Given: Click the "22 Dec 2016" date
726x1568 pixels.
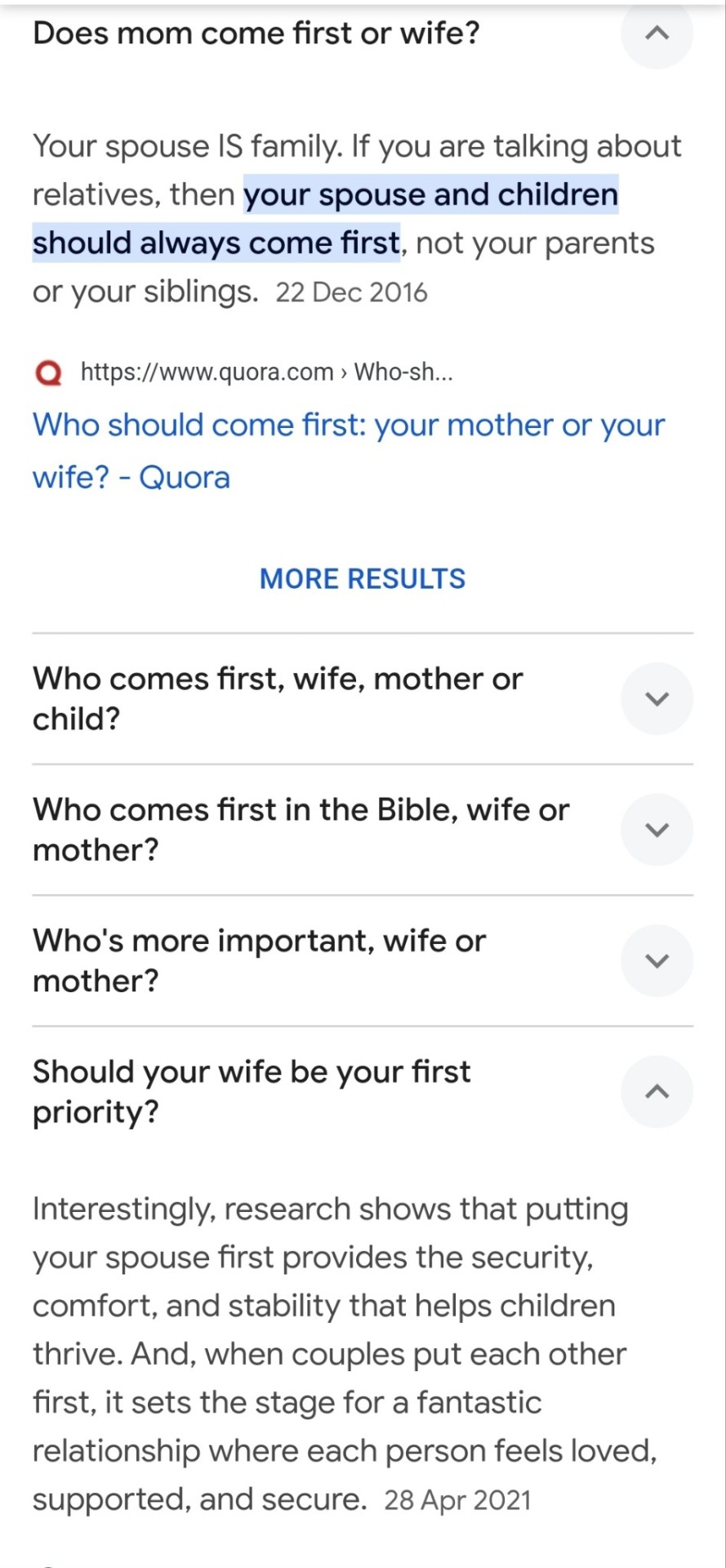Looking at the screenshot, I should (351, 292).
